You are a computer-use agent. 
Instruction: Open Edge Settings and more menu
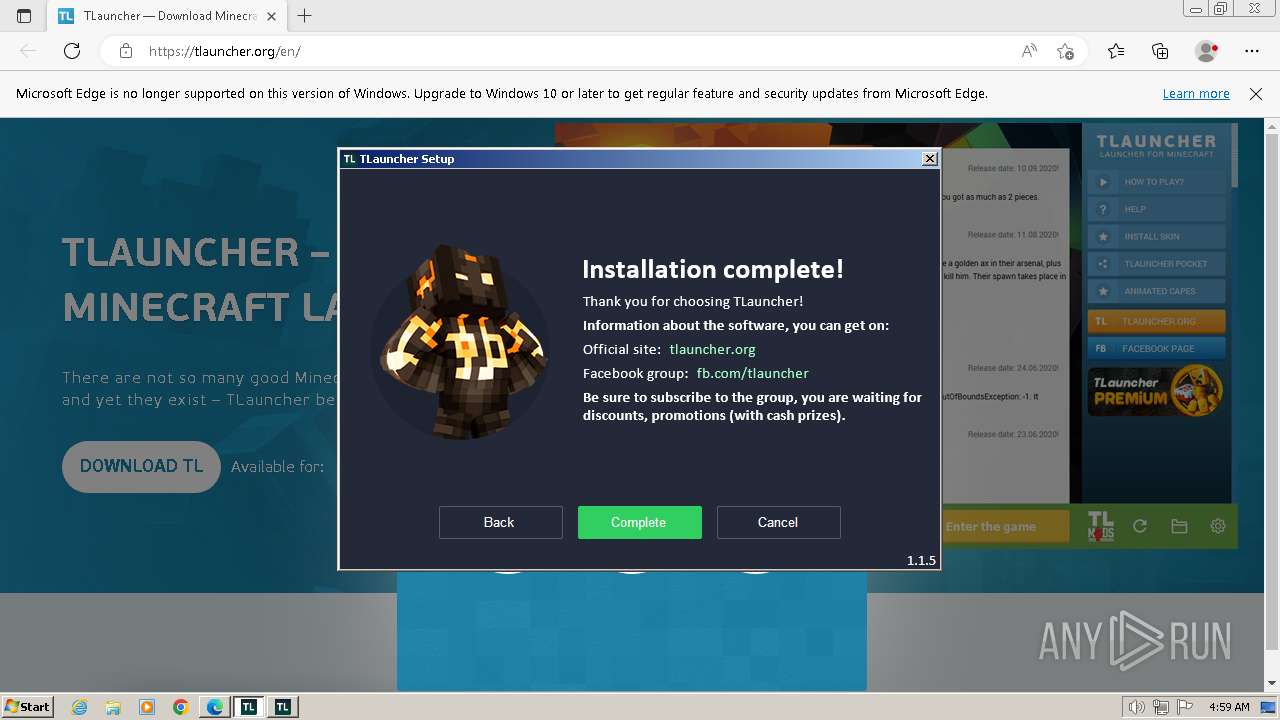coord(1252,51)
